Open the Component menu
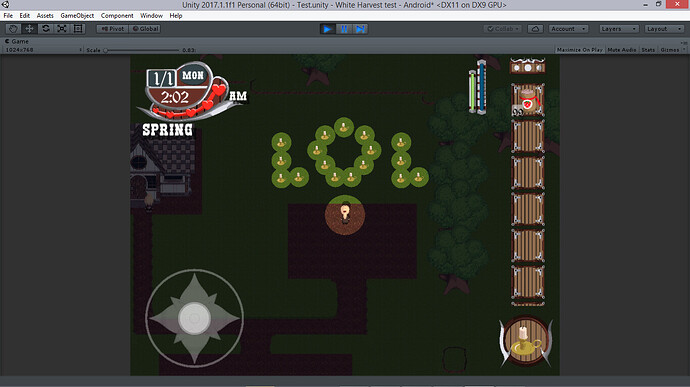Image resolution: width=690 pixels, height=387 pixels. (117, 15)
